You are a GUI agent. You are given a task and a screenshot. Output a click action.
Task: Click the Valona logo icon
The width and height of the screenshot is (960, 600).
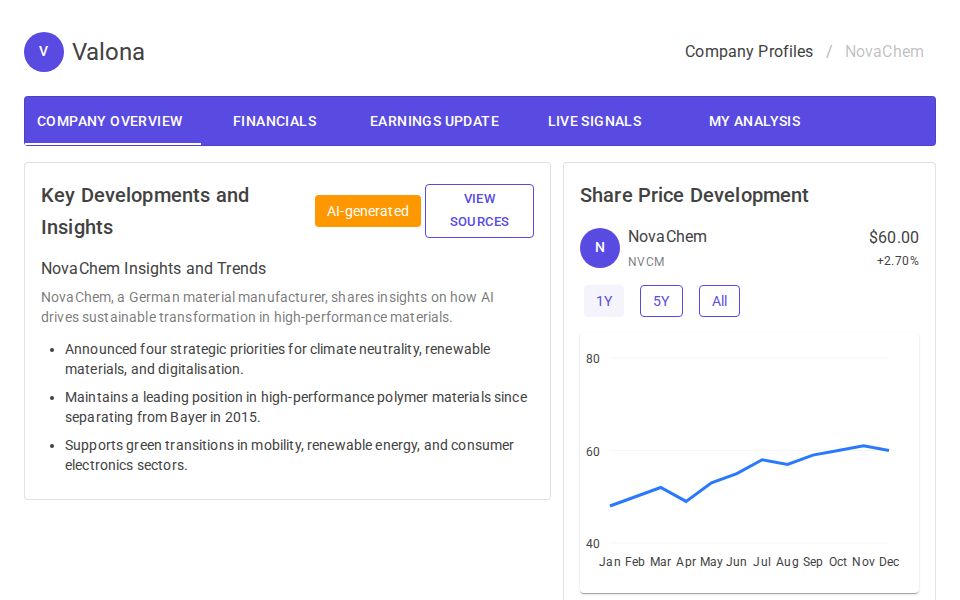pos(43,51)
